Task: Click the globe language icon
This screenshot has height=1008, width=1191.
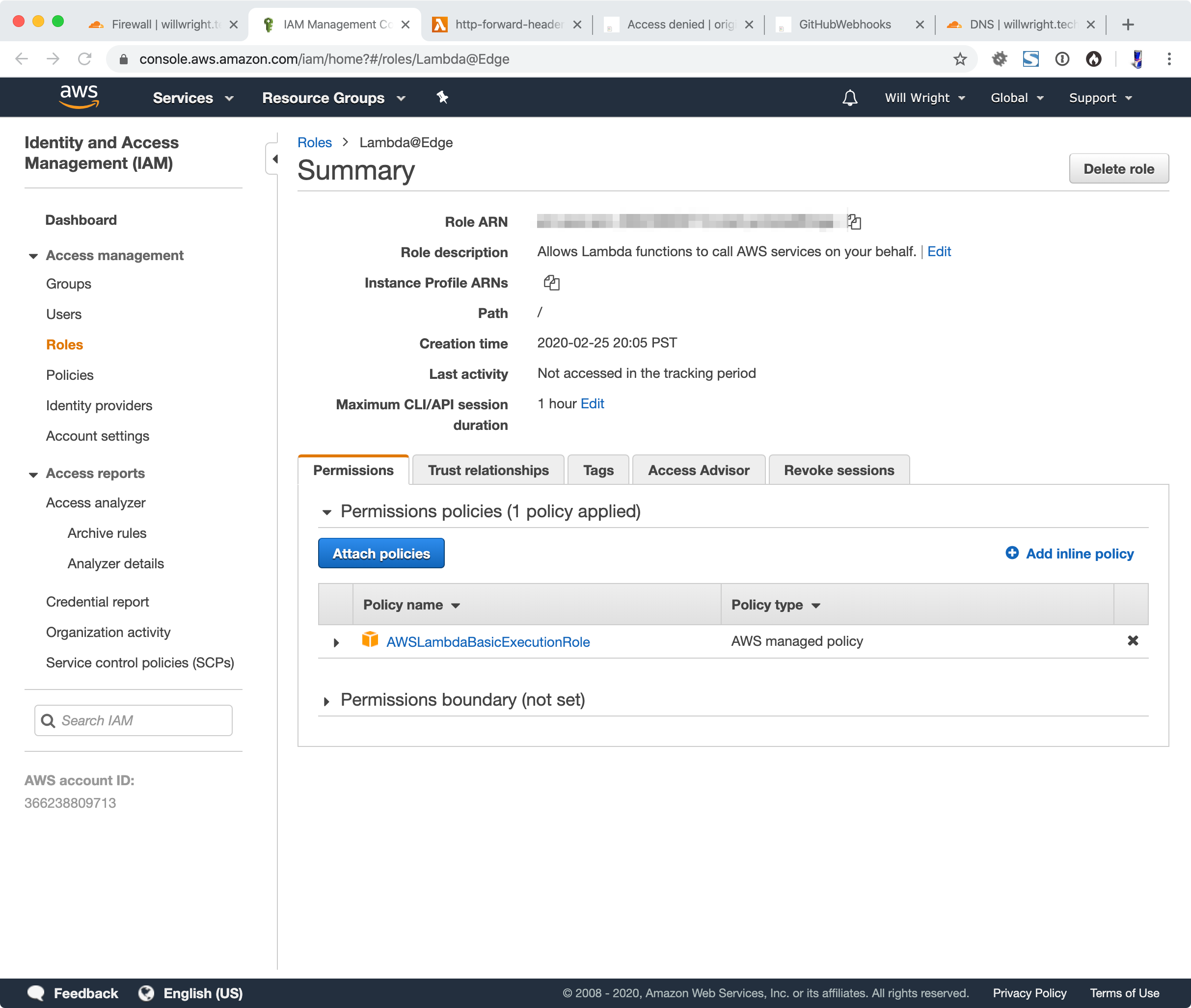Action: point(146,993)
